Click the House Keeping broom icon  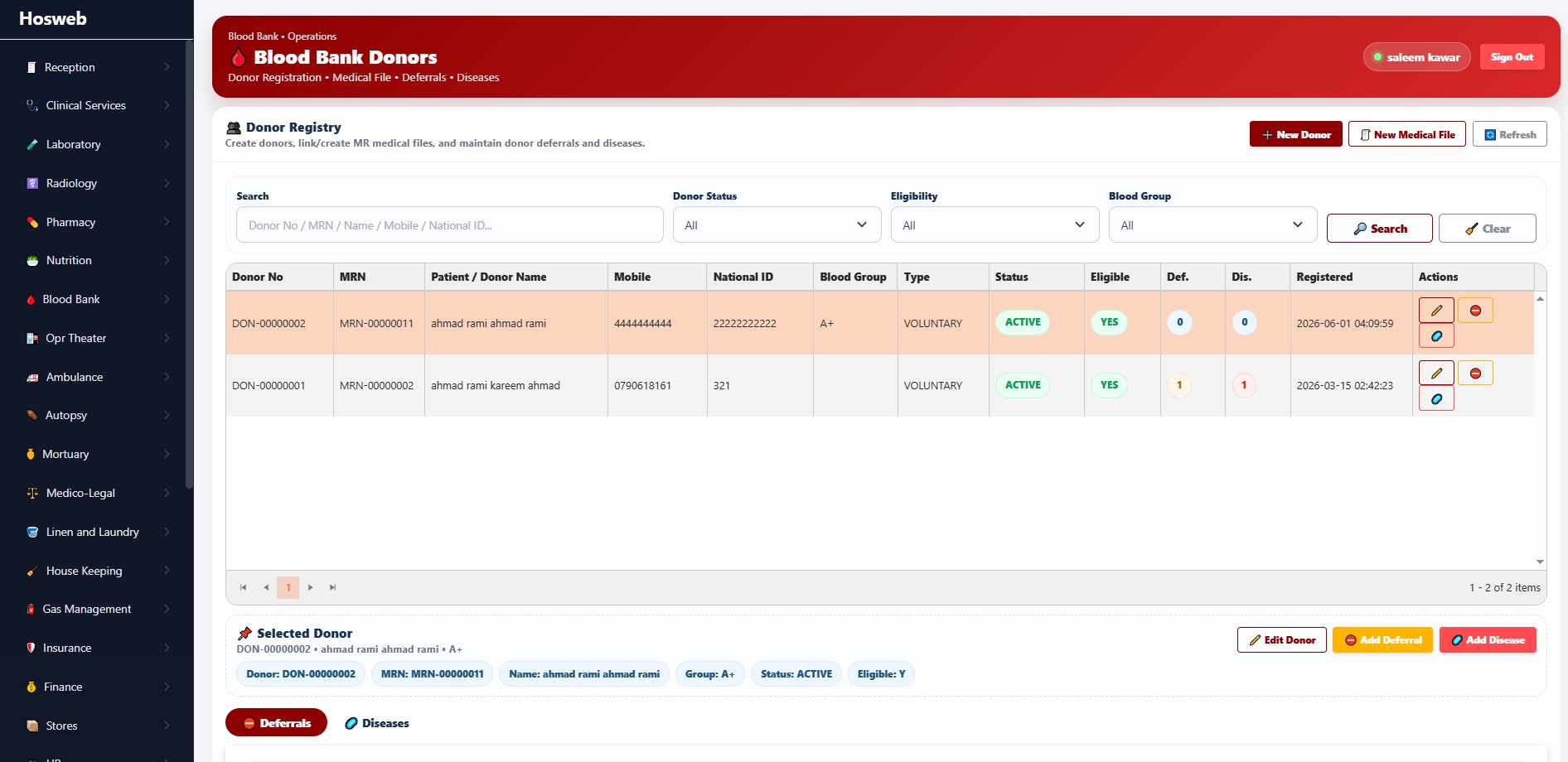pos(32,571)
